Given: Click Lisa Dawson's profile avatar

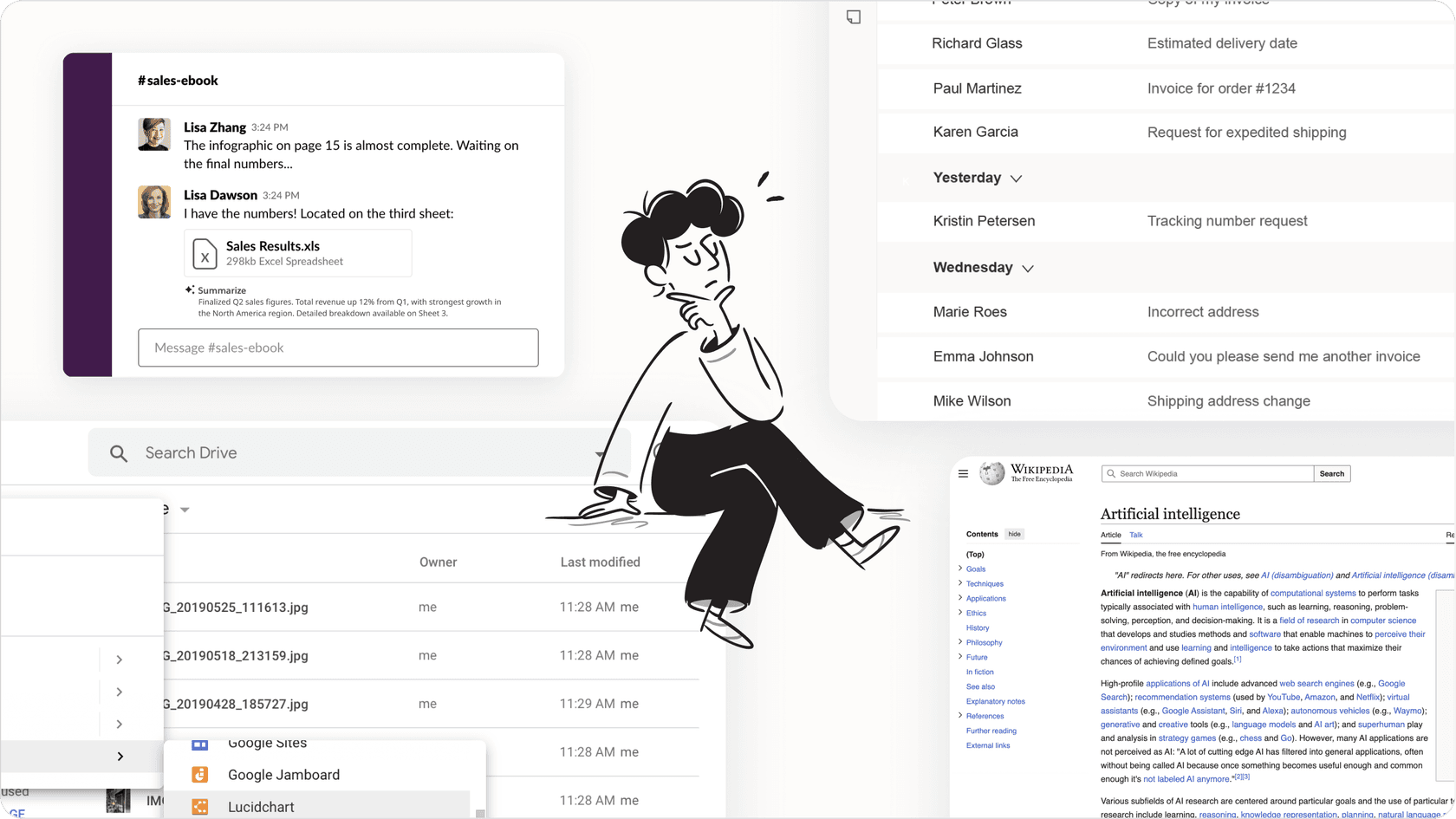Looking at the screenshot, I should (x=154, y=202).
